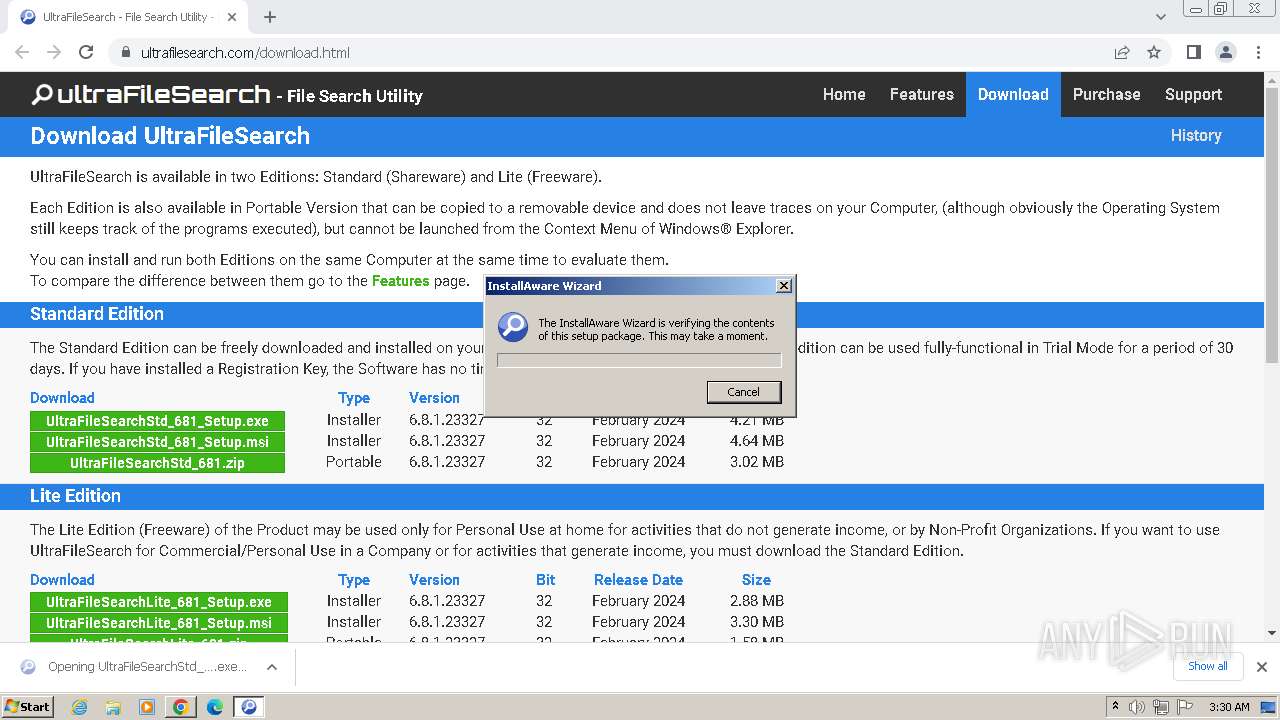This screenshot has width=1280, height=720.
Task: Open File Explorer from taskbar
Action: [x=113, y=707]
